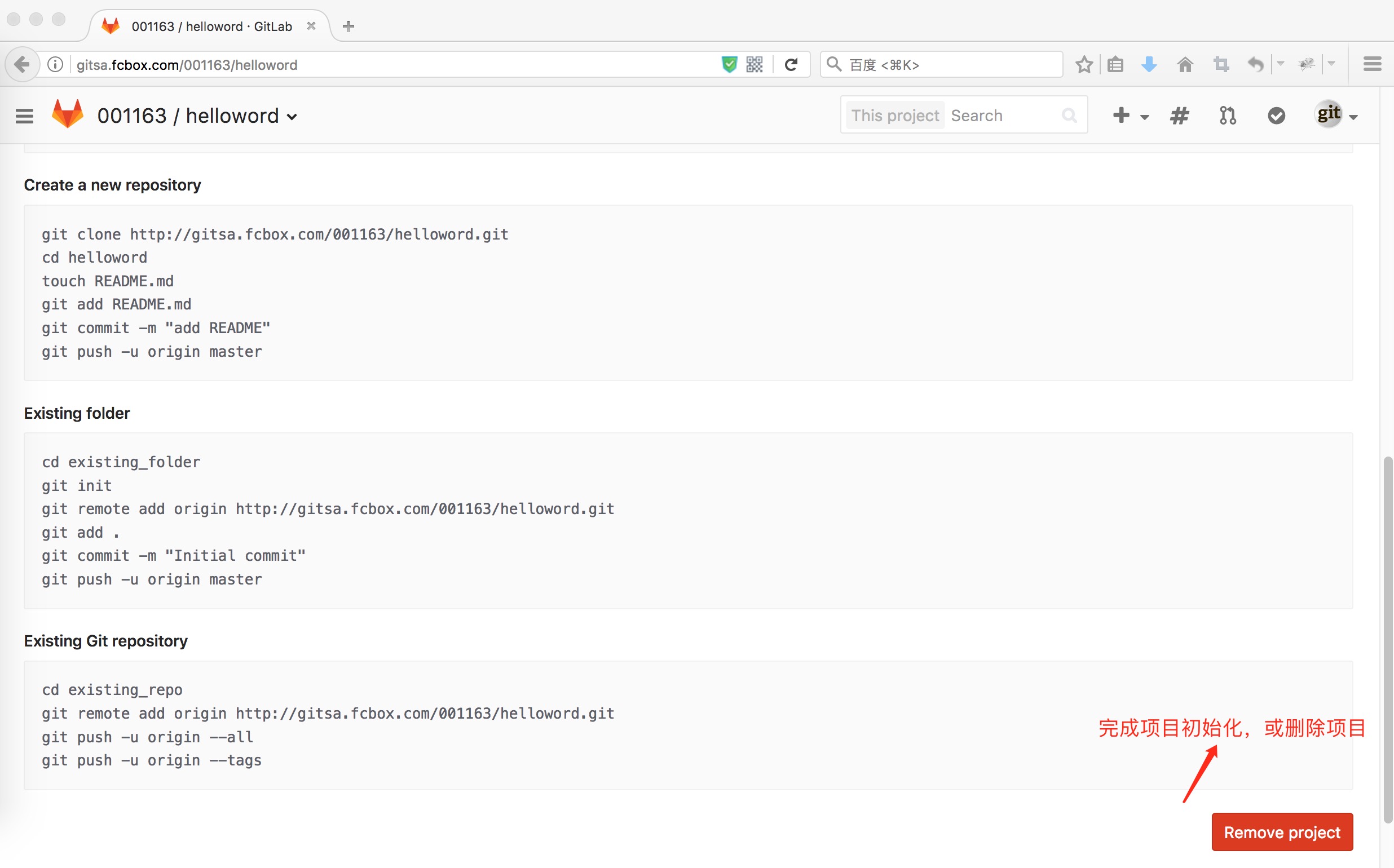The image size is (1394, 868).
Task: Click the 'Create a new repository' heading
Action: [113, 185]
